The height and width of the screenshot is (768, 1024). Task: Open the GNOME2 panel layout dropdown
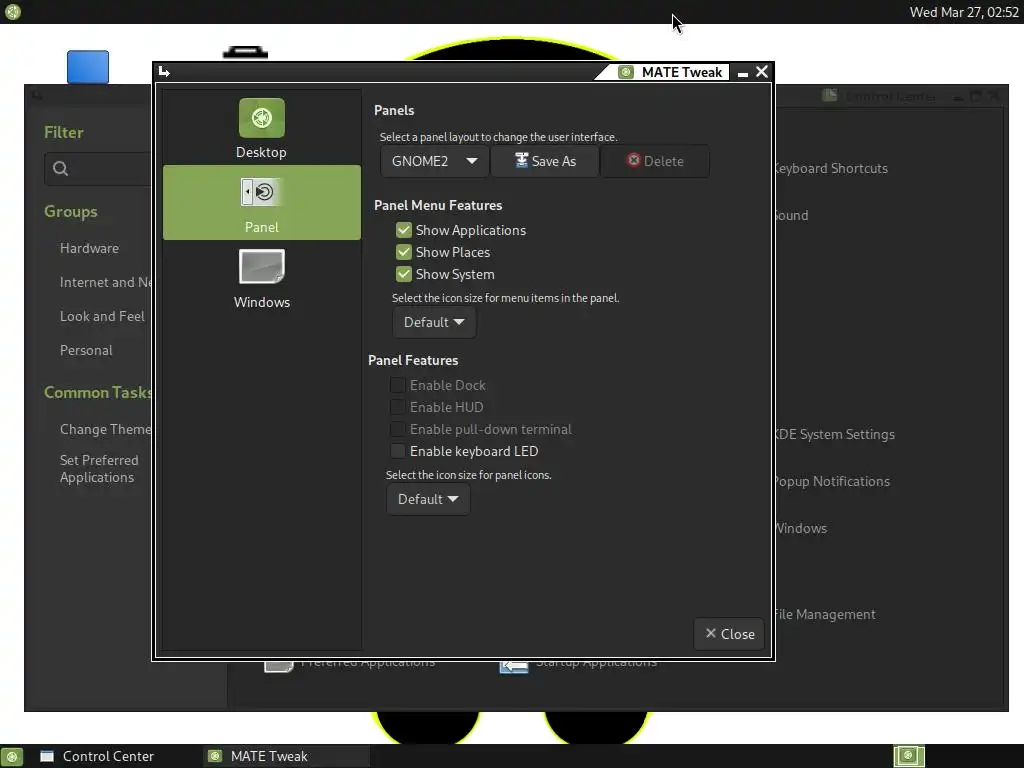click(x=434, y=161)
